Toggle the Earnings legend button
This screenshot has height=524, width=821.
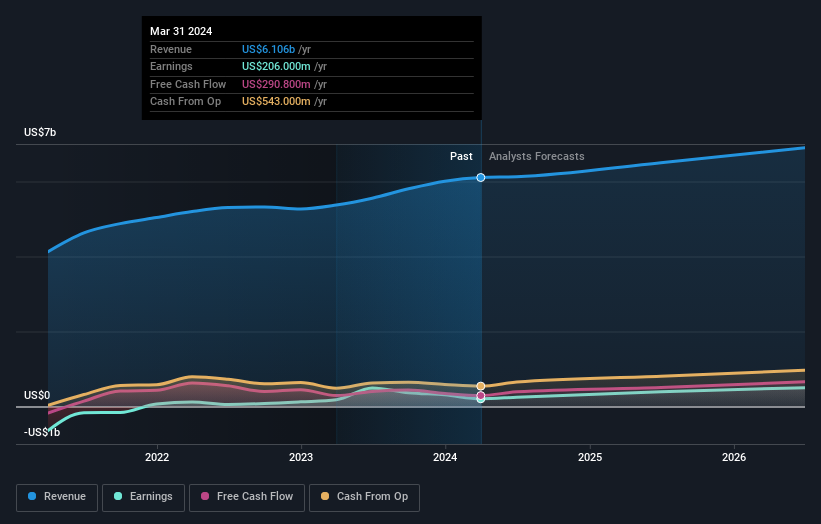click(x=143, y=497)
